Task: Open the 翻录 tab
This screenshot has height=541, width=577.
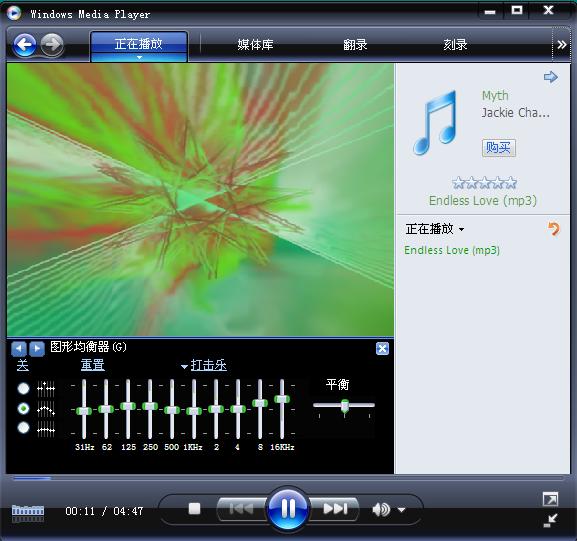Action: 355,45
